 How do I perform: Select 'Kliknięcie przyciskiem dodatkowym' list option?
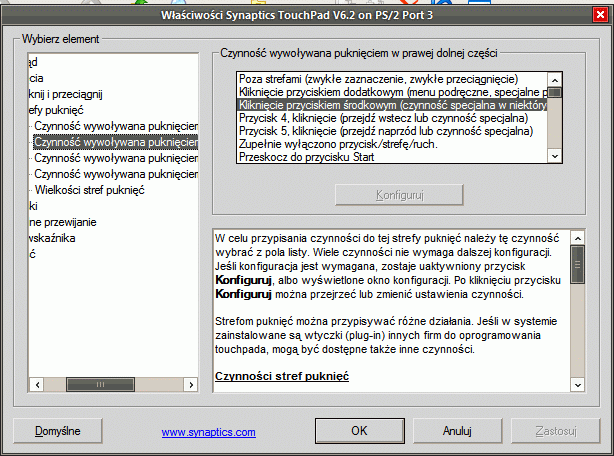pos(392,92)
